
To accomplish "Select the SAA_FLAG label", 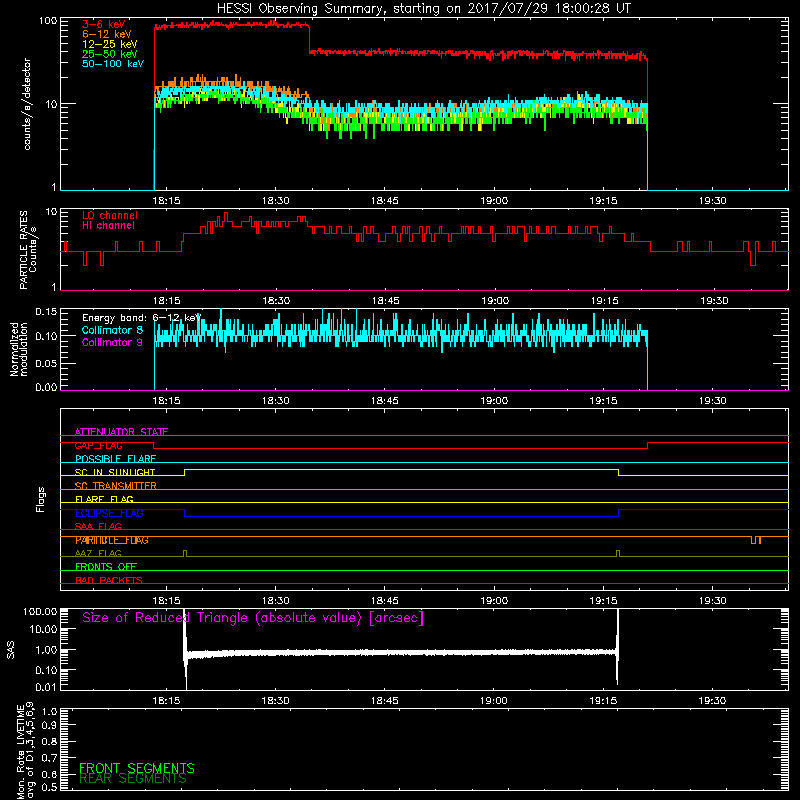I will 98,527.
